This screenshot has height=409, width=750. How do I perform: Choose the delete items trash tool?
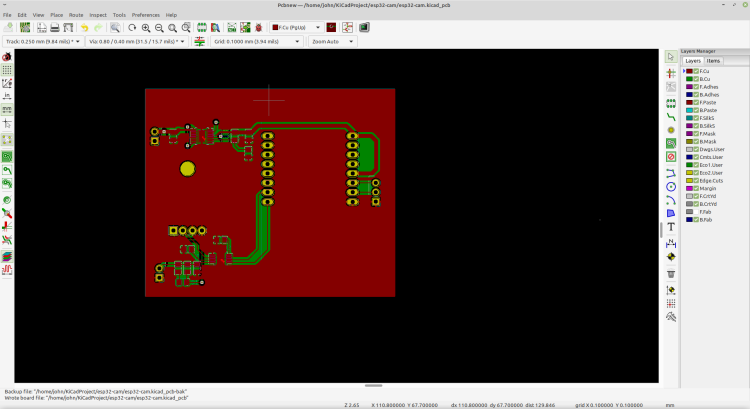point(671,274)
